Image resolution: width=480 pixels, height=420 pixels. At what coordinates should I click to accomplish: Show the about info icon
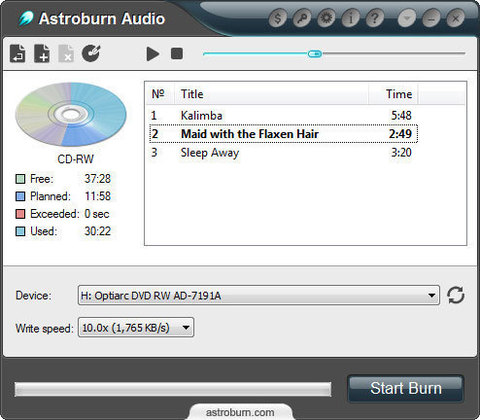click(x=351, y=18)
